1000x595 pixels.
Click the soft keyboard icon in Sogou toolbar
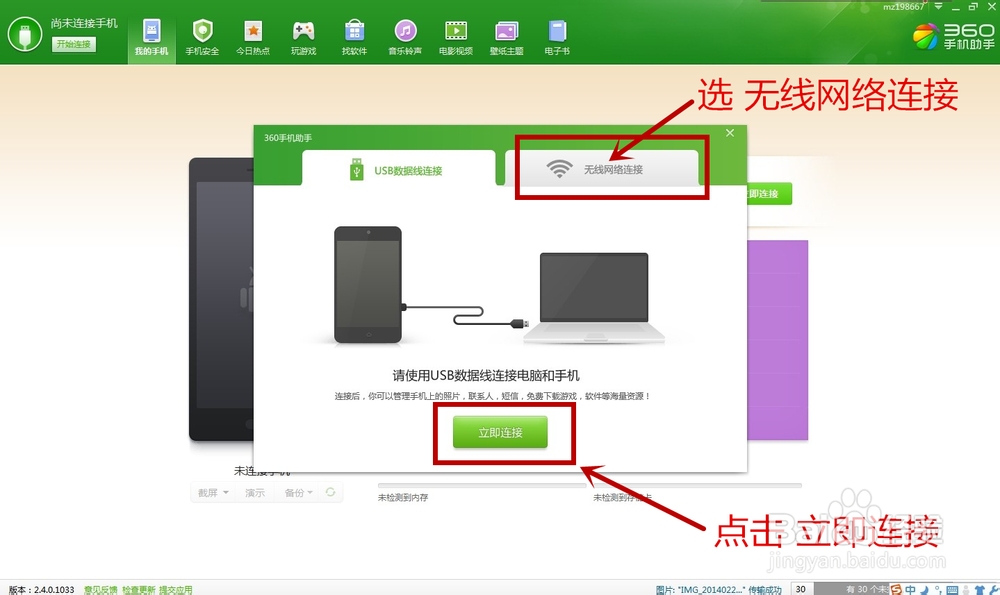pyautogui.click(x=952, y=590)
